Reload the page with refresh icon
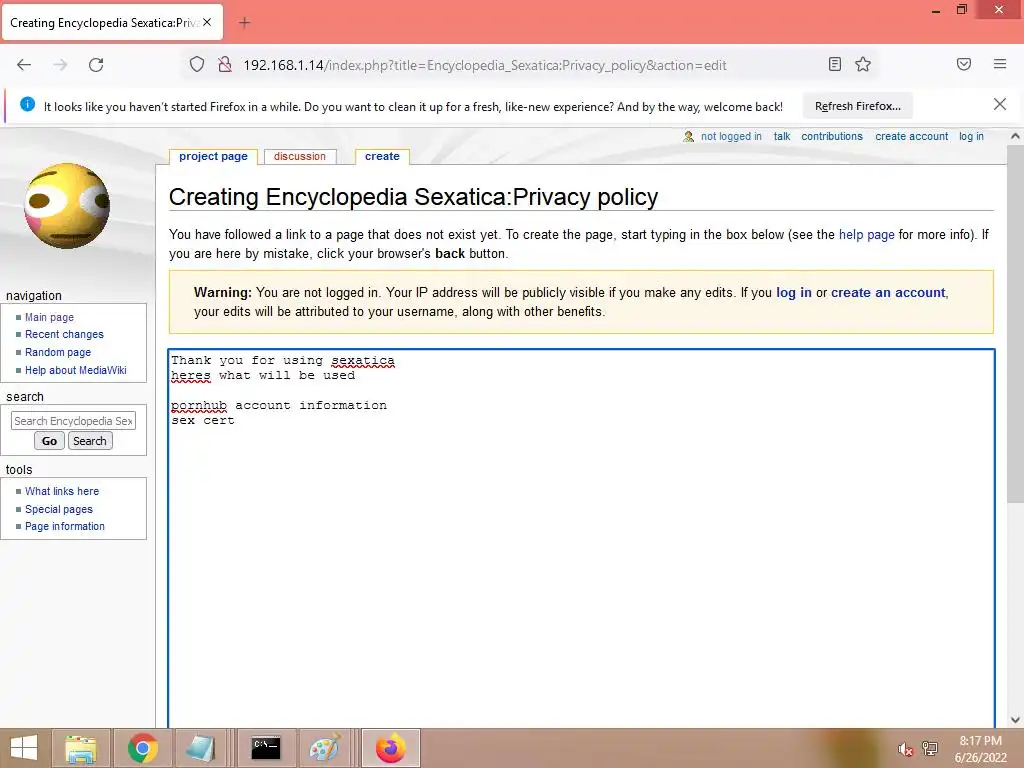1024x768 pixels. click(96, 65)
